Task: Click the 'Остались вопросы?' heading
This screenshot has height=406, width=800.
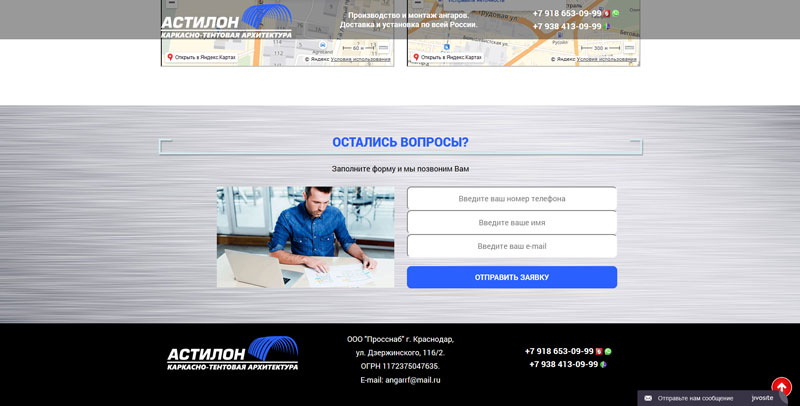Action: click(401, 142)
